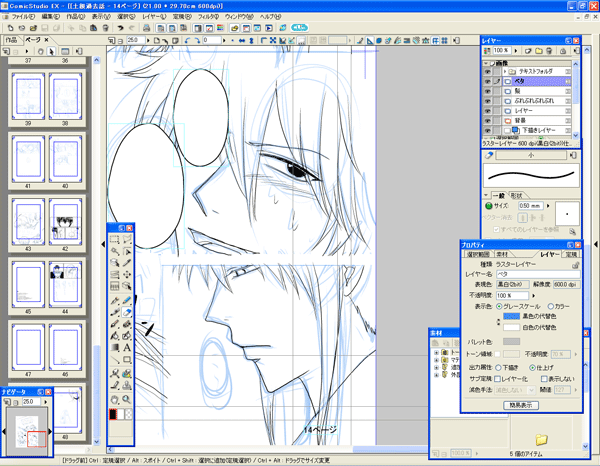This screenshot has width=600, height=466.
Task: Hide the 背景 layer
Action: click(x=488, y=121)
